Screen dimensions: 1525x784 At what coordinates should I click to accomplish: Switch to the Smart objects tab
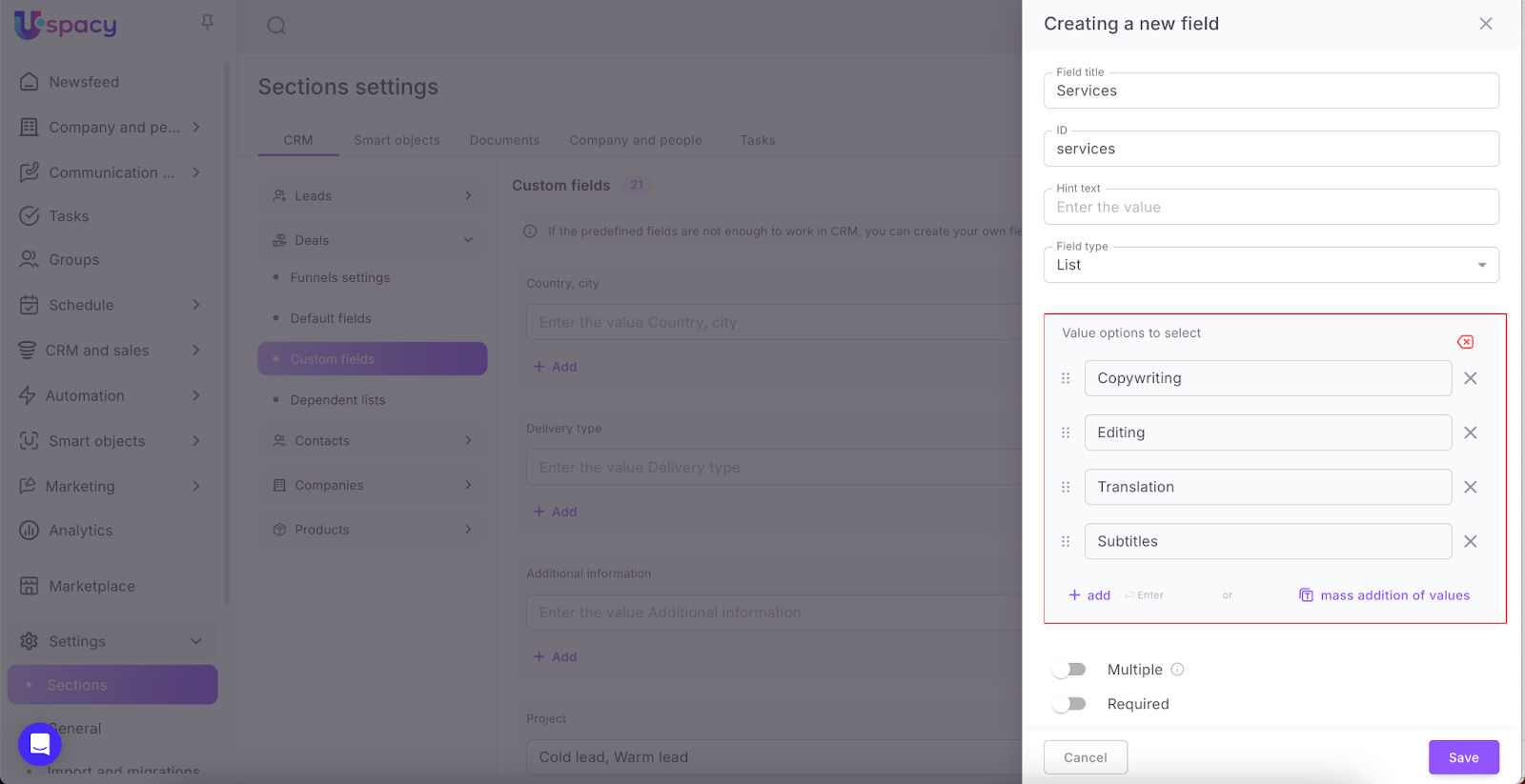pos(396,140)
